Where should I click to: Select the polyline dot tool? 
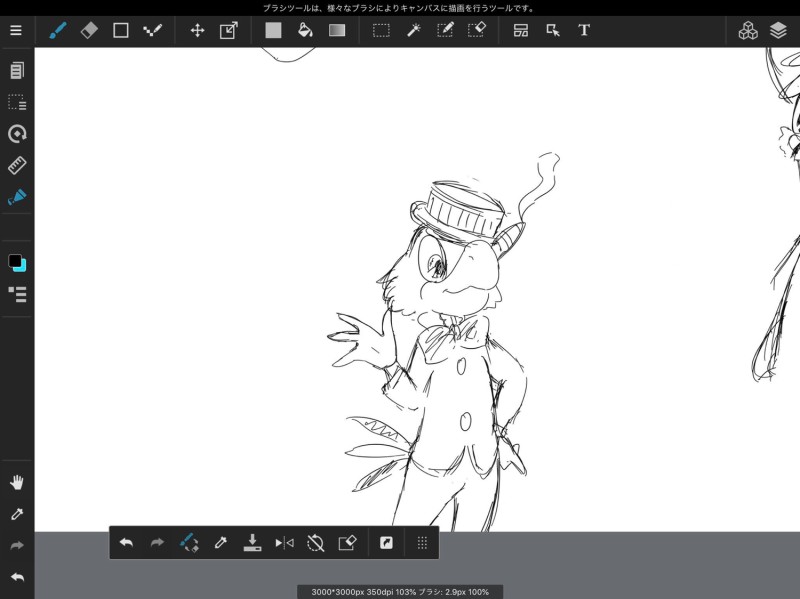point(153,31)
